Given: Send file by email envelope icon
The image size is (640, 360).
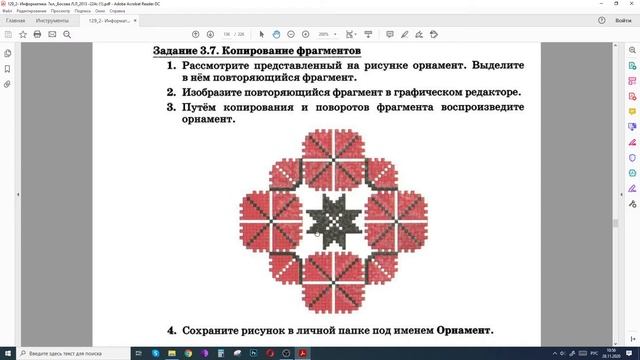Looking at the screenshot, I should click(52, 35).
